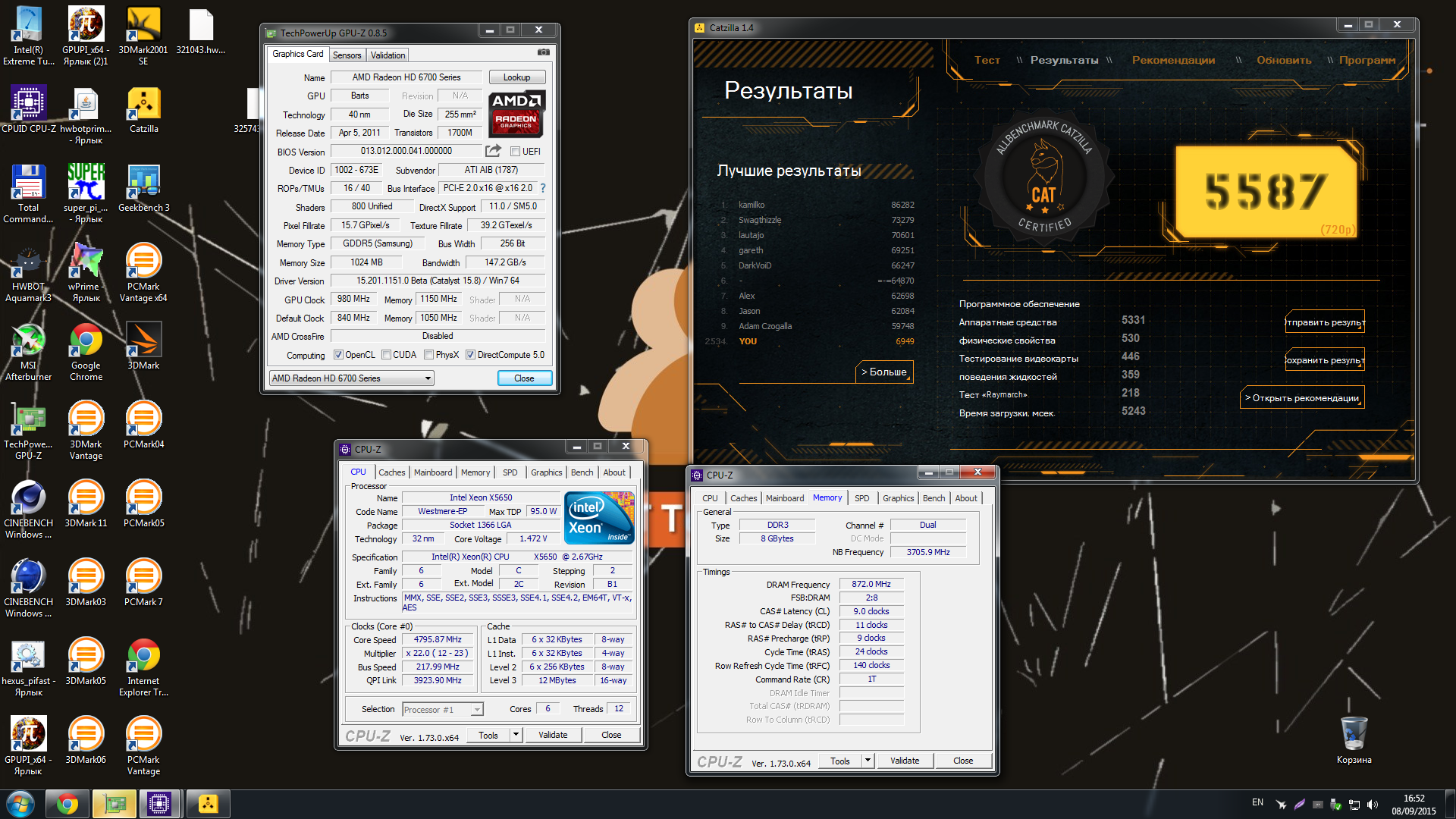
Task: Open the Total Commander desktop icon
Action: 29,193
